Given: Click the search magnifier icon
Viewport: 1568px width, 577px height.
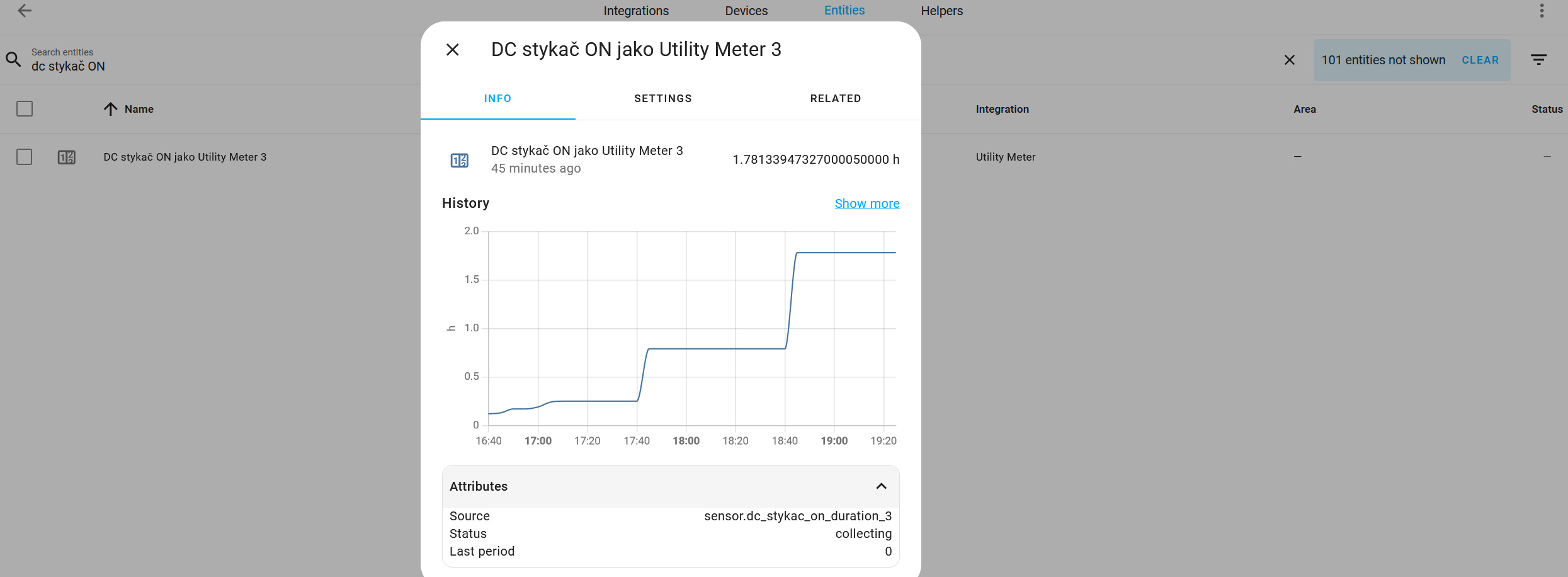Looking at the screenshot, I should [x=13, y=60].
